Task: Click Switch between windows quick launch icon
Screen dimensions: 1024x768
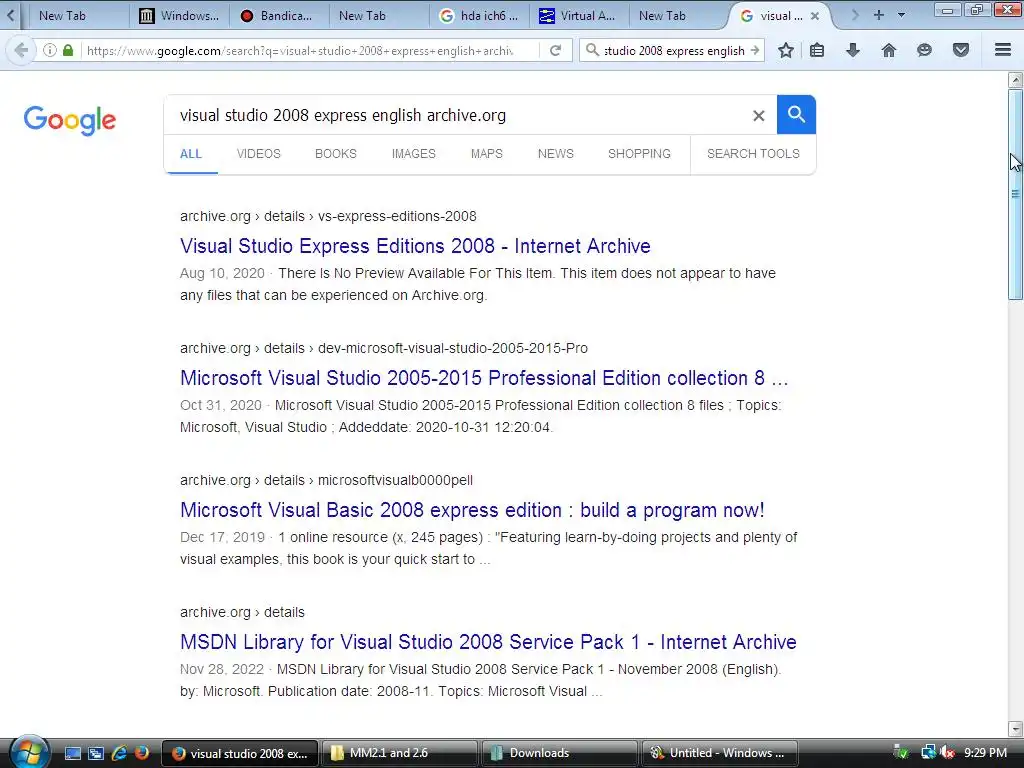Action: click(x=95, y=753)
